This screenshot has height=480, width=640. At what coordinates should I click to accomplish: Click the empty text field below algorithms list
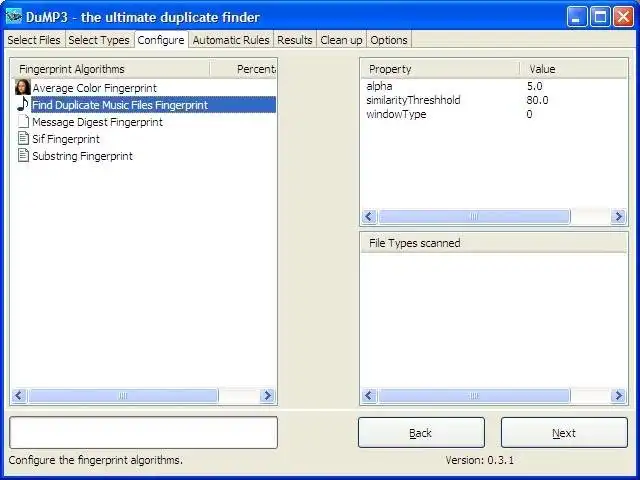coord(143,432)
